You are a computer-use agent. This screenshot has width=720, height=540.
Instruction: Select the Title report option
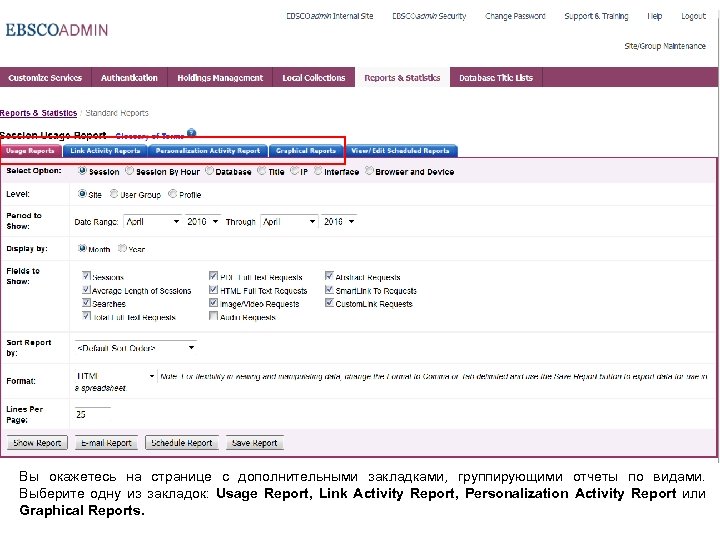(262, 171)
